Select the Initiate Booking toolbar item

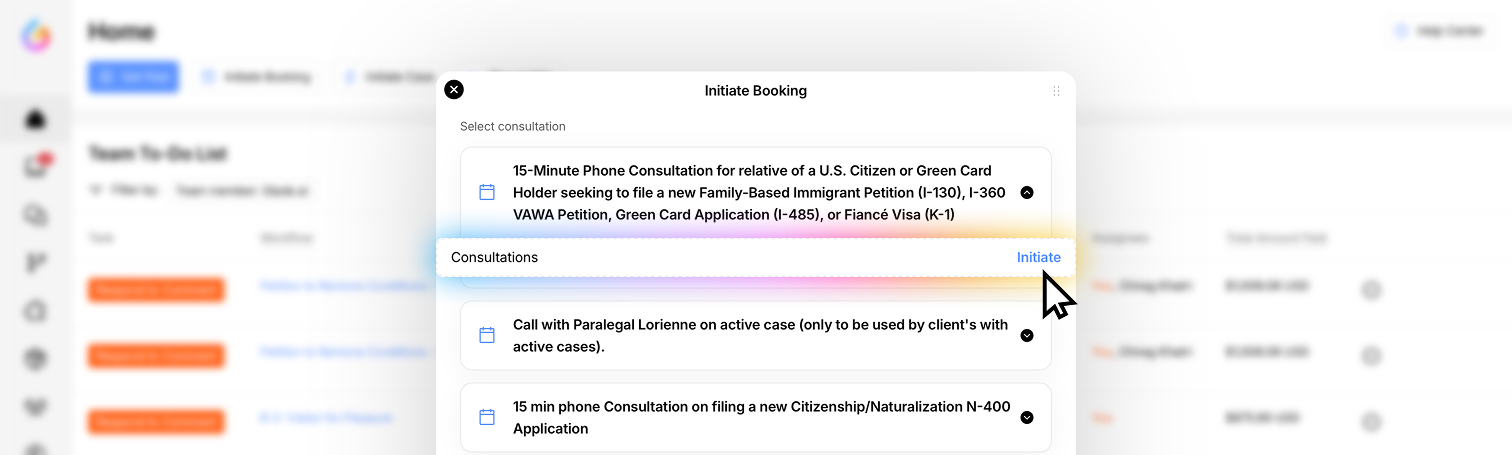tap(257, 77)
